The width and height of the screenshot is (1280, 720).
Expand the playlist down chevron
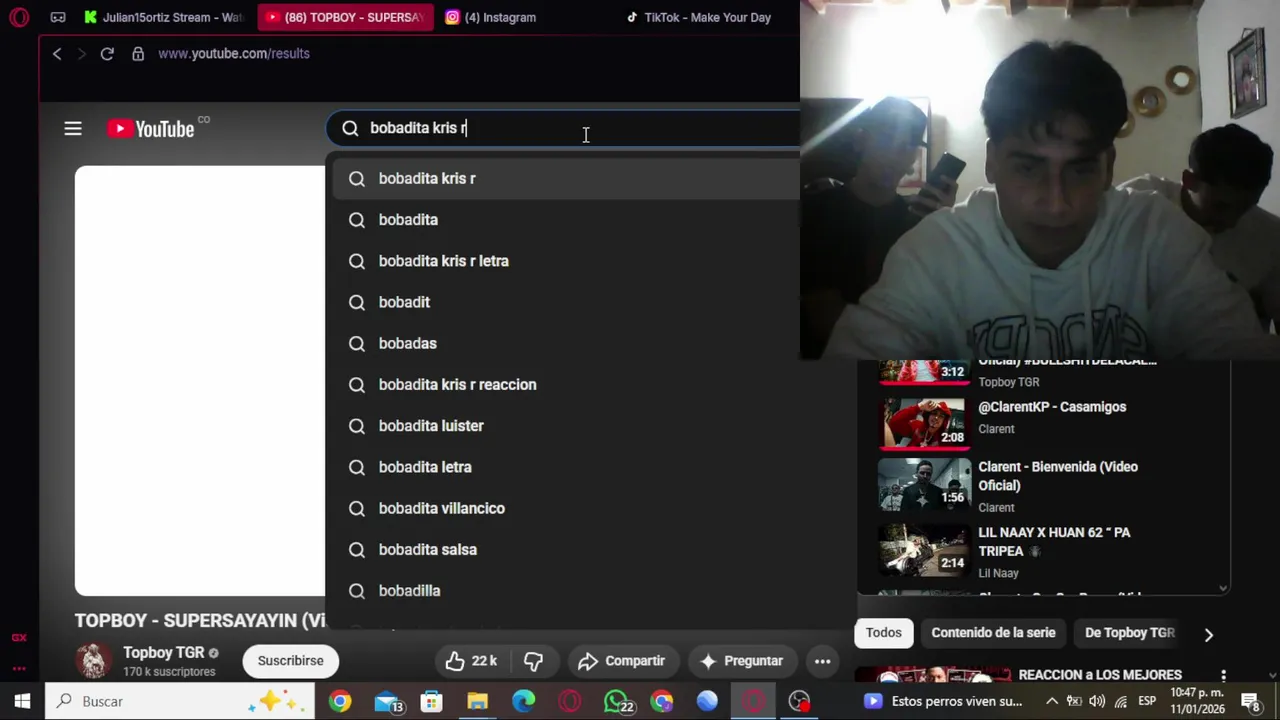[1222, 588]
